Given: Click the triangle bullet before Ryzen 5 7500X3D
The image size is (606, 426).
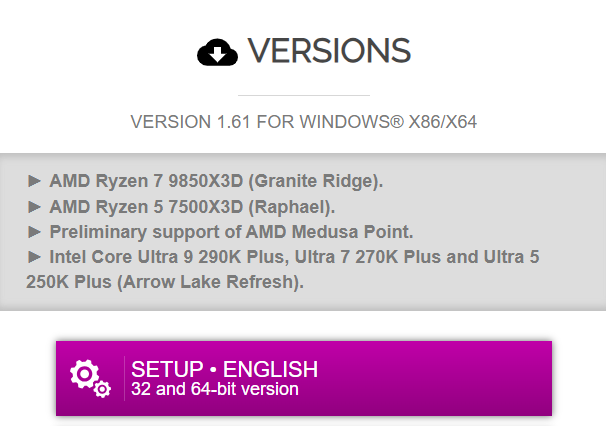Looking at the screenshot, I should [34, 207].
